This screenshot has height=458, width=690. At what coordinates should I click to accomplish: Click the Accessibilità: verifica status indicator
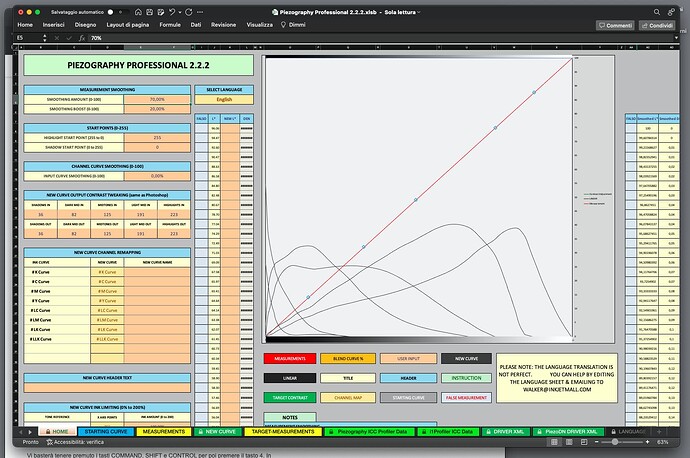pyautogui.click(x=75, y=442)
